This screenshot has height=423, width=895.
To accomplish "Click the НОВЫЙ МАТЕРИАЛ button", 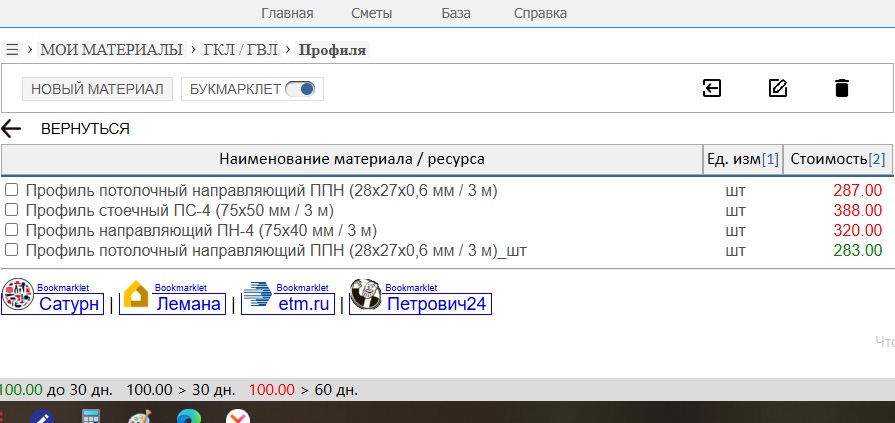I will pyautogui.click(x=97, y=89).
